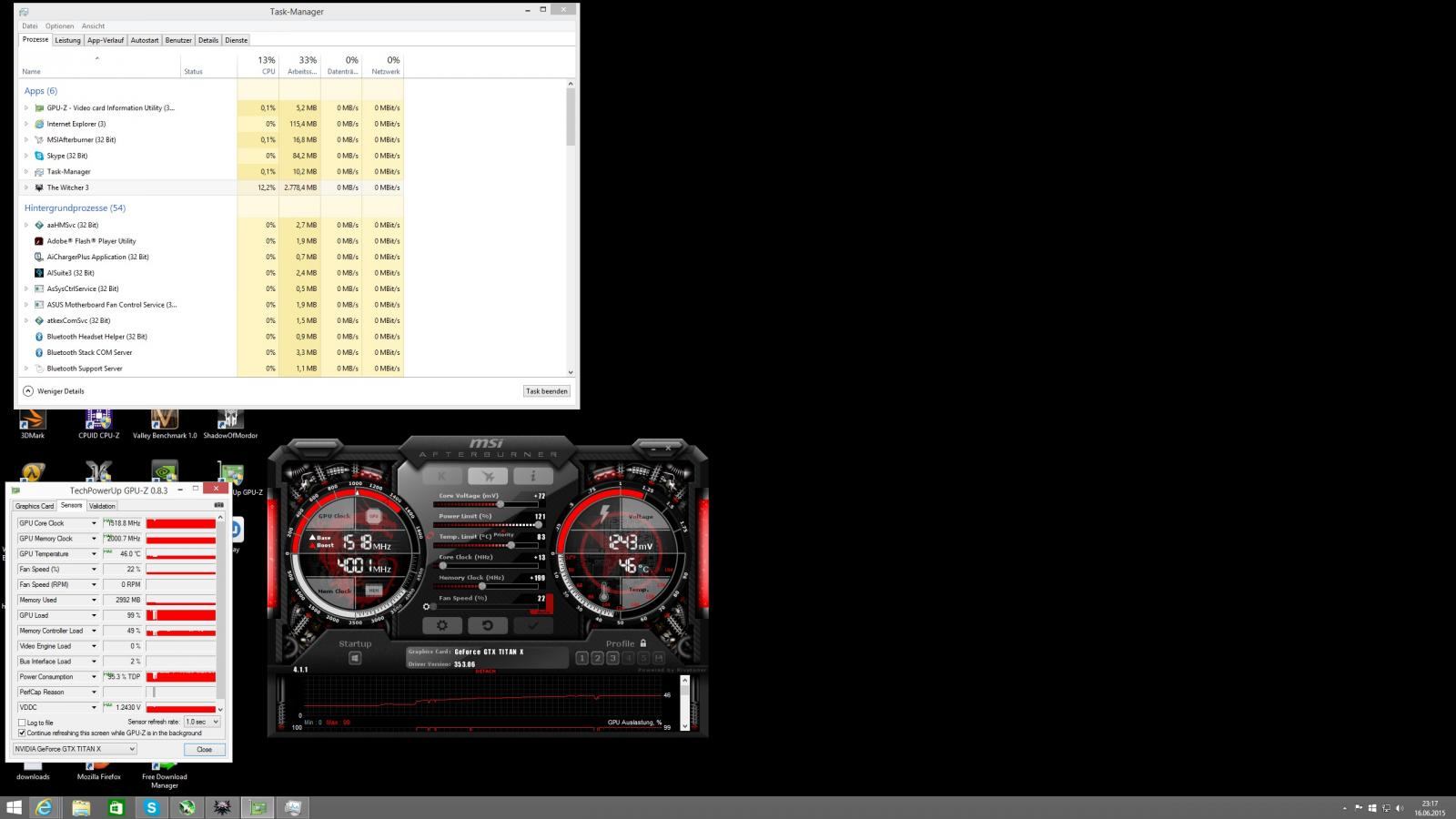Open the Afterburner information button
This screenshot has width=1456, height=819.
[532, 476]
